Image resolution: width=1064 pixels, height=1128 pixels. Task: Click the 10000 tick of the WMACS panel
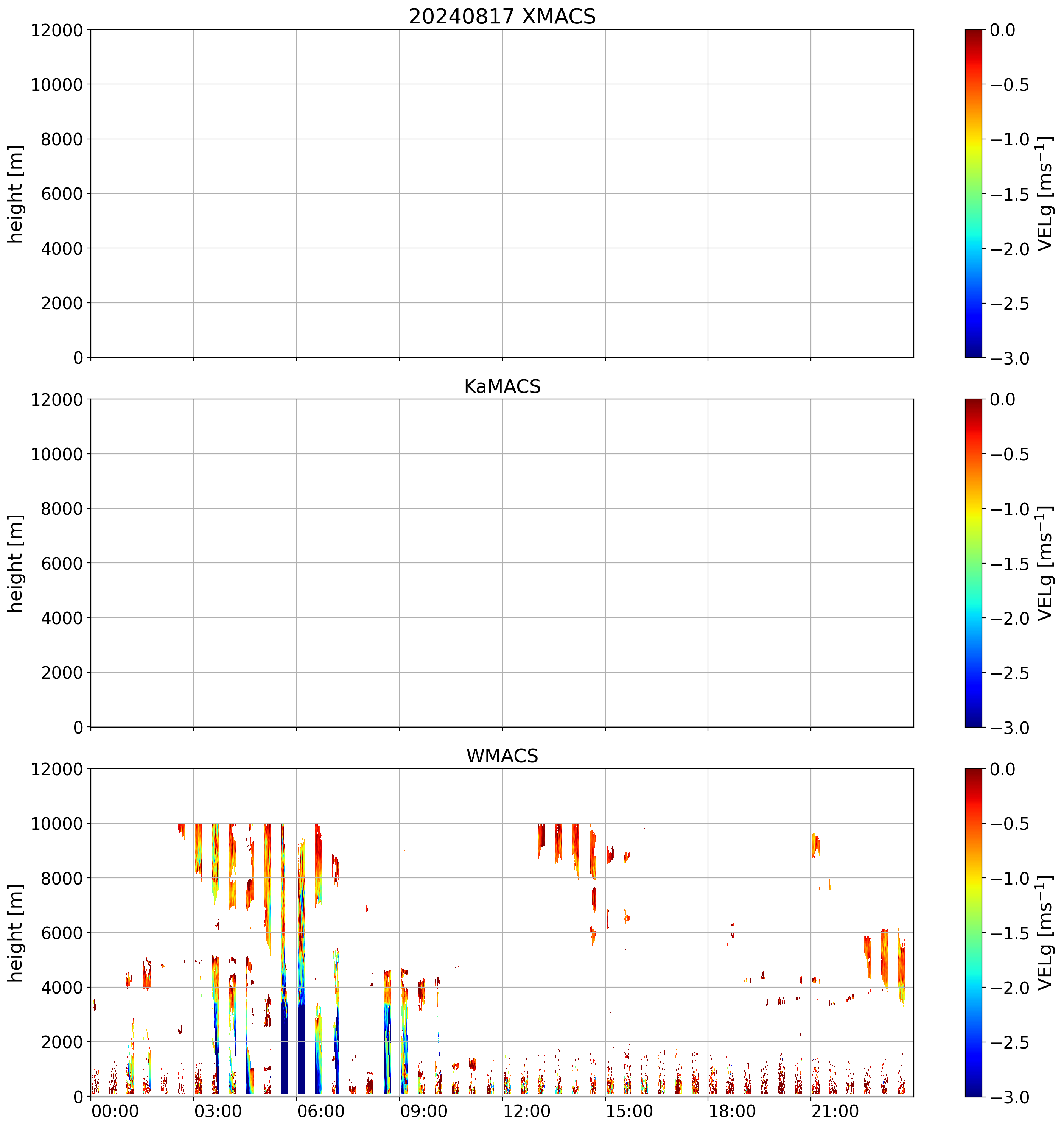click(x=57, y=823)
